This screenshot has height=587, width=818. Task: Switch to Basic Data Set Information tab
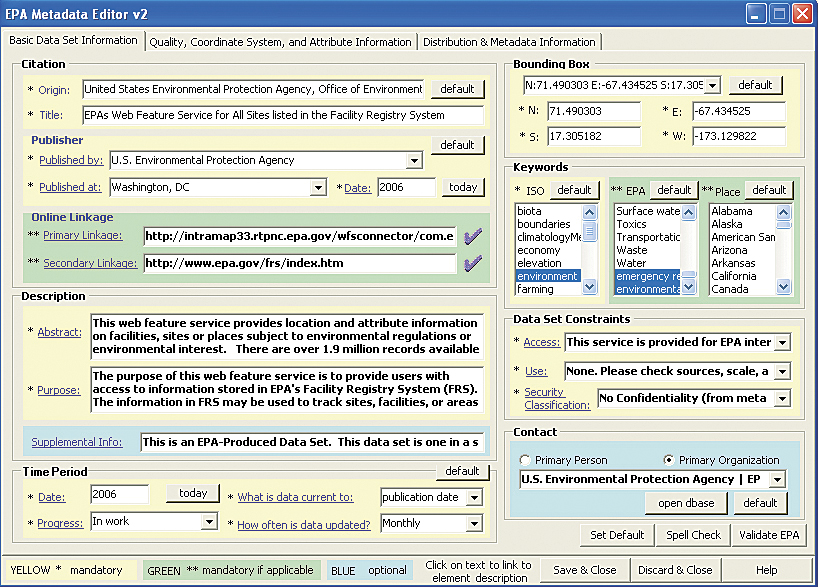[x=73, y=40]
